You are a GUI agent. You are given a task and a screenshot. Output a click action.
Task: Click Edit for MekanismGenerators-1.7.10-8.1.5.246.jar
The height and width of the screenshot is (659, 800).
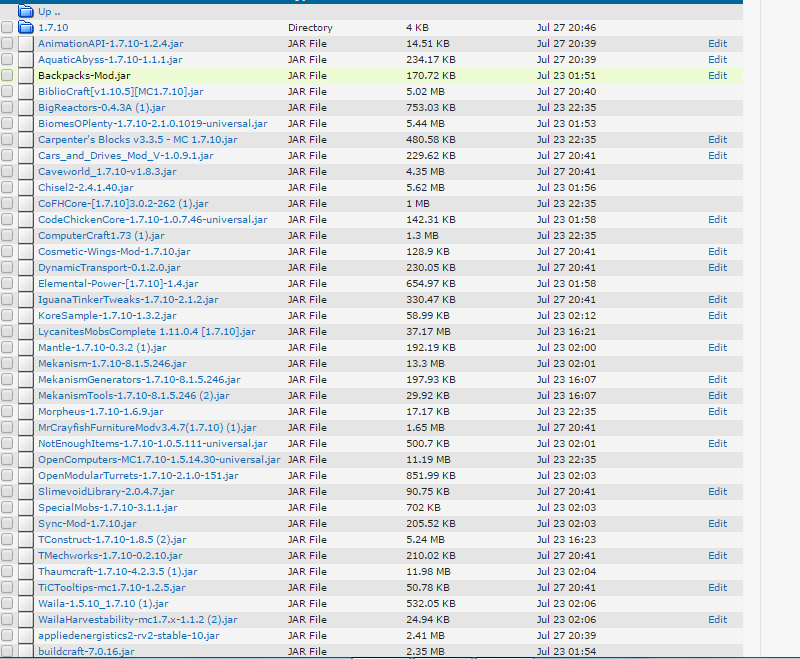click(717, 379)
